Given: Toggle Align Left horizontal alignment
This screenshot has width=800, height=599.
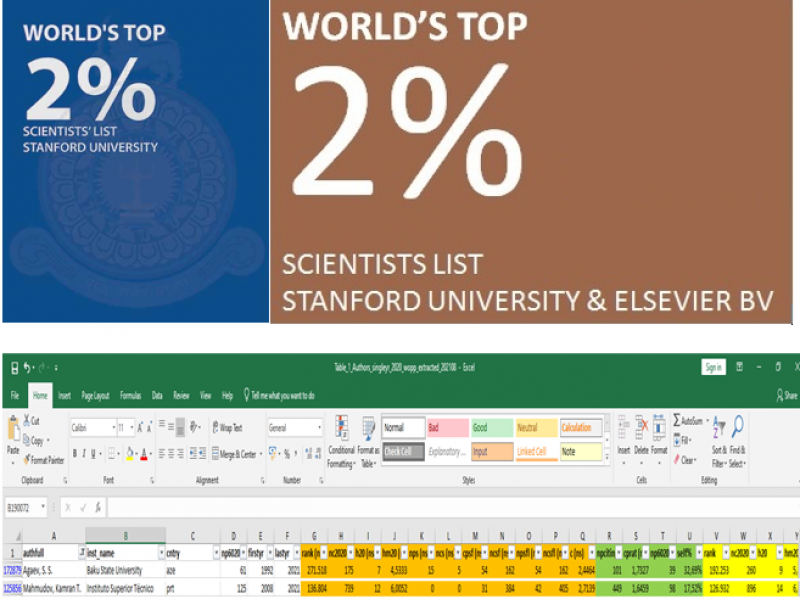Looking at the screenshot, I should point(162,453).
